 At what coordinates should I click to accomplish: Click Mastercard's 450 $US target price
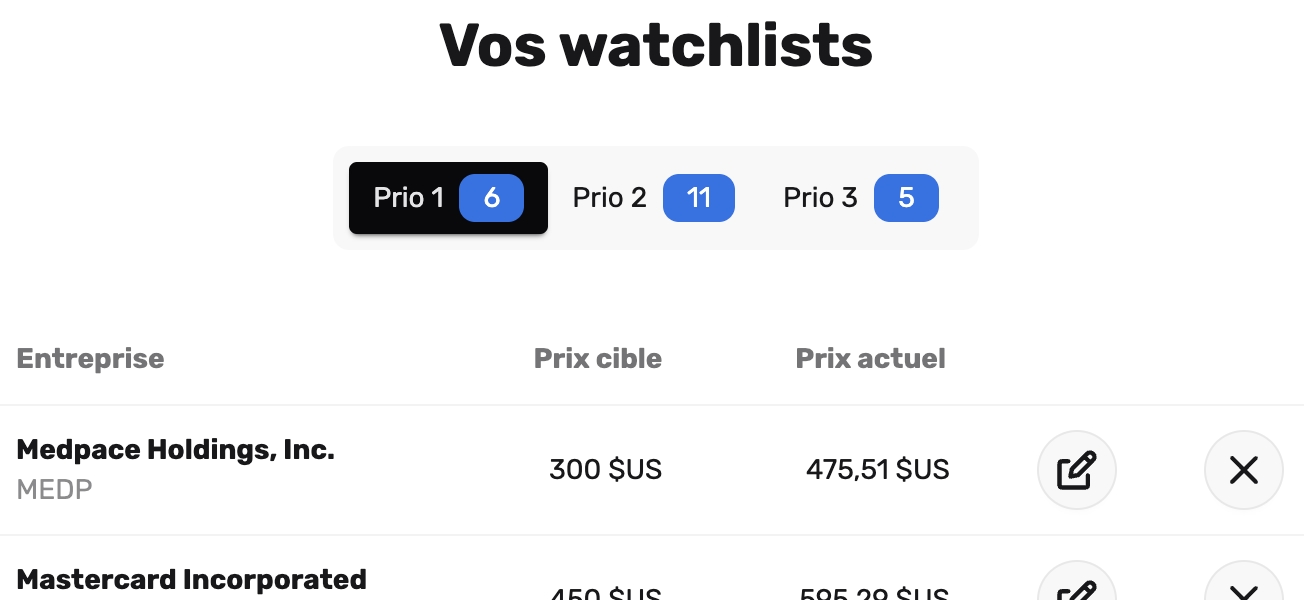click(x=605, y=592)
